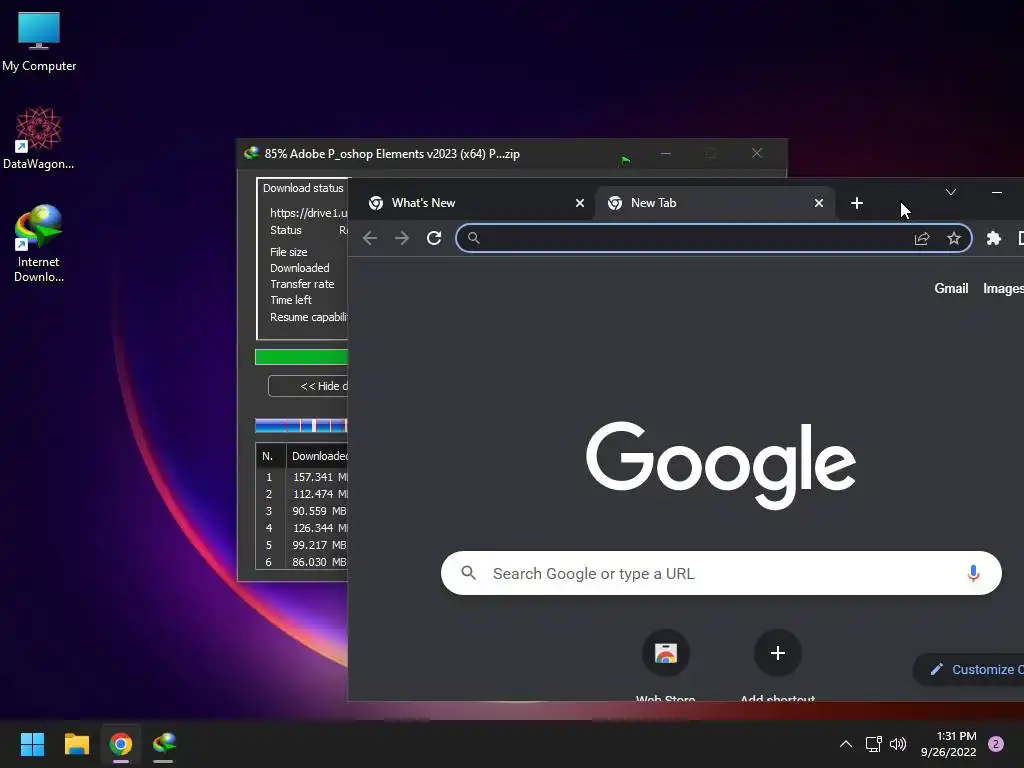
Task: Click the Customize Chrome button
Action: [968, 669]
